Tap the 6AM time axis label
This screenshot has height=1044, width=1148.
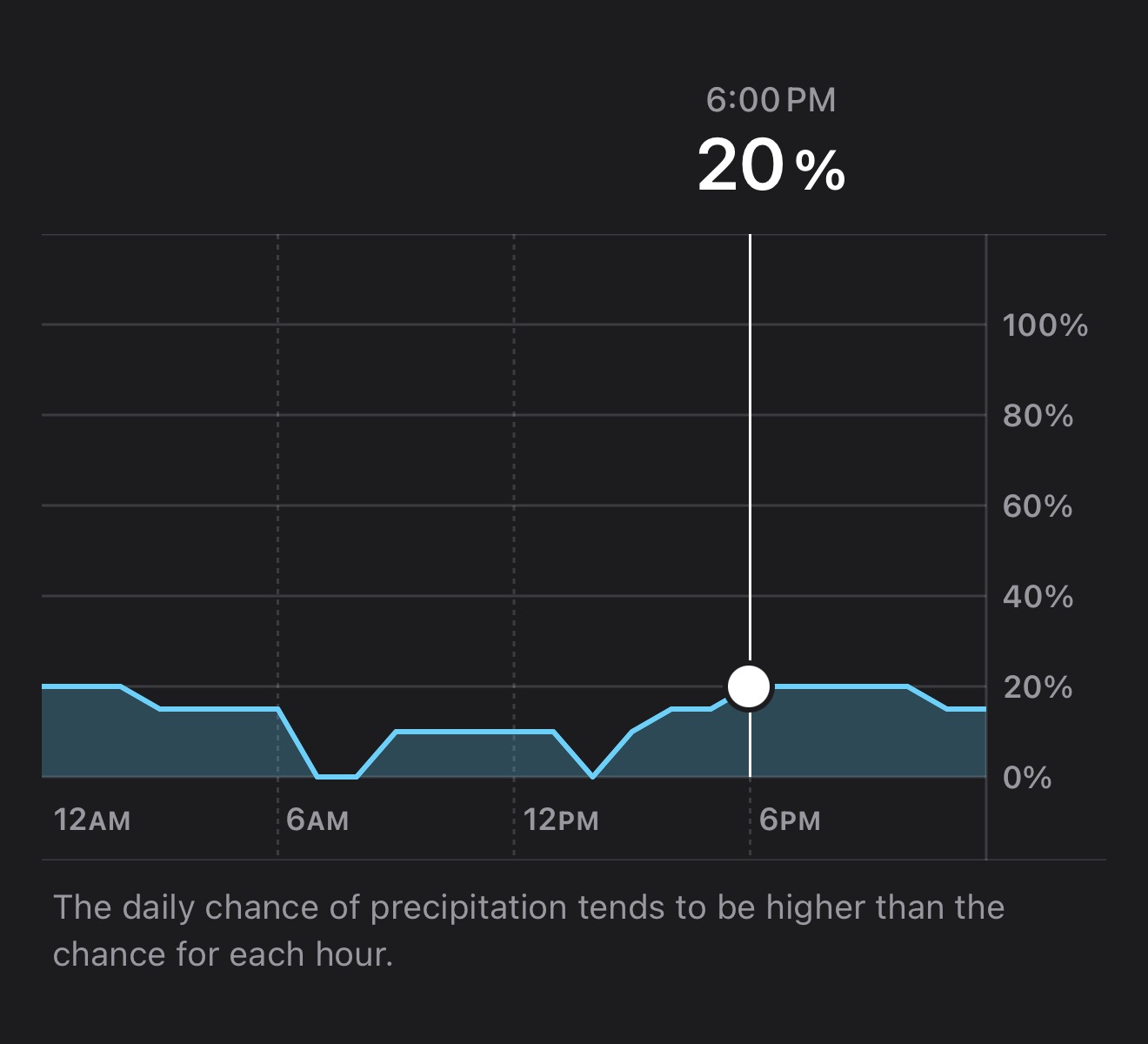(317, 820)
